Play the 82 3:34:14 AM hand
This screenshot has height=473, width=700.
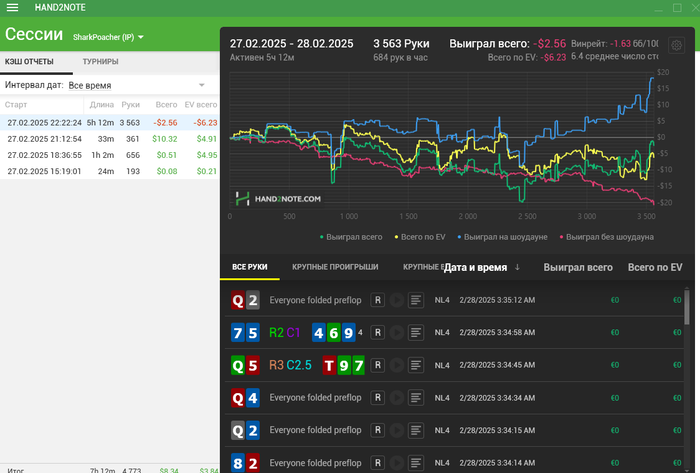pyautogui.click(x=396, y=463)
